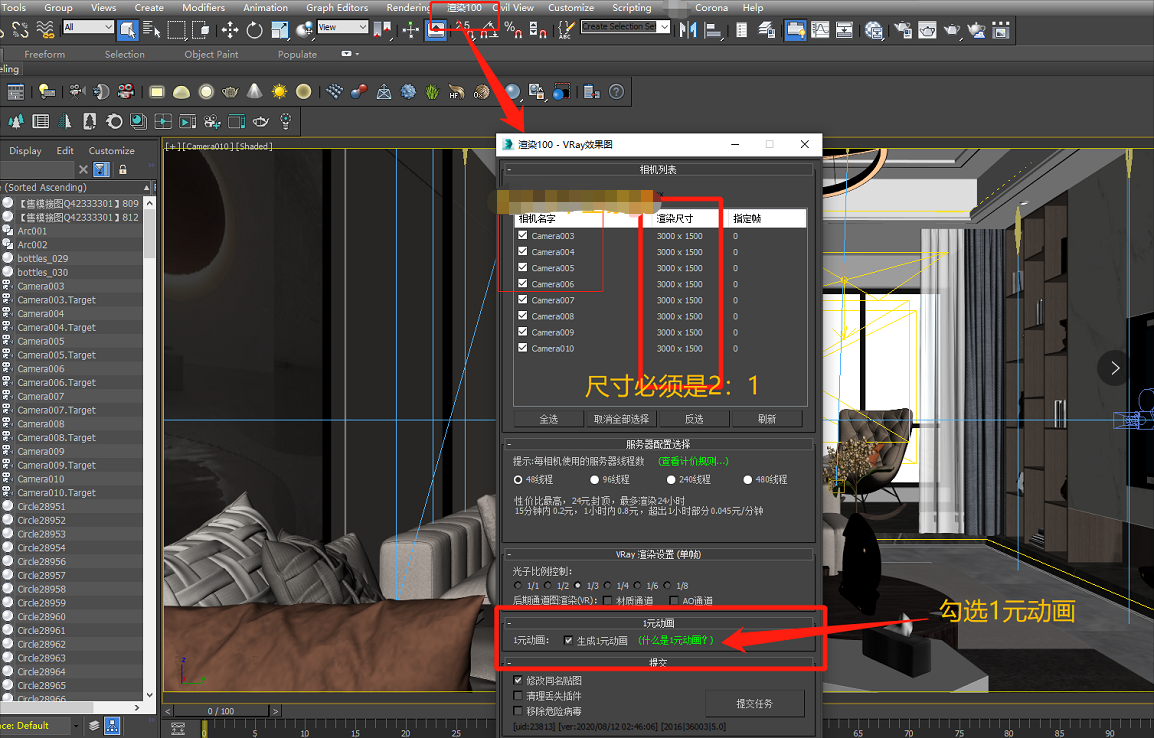The image size is (1154, 738).
Task: Select the 480线程 radio option
Action: tap(765, 480)
